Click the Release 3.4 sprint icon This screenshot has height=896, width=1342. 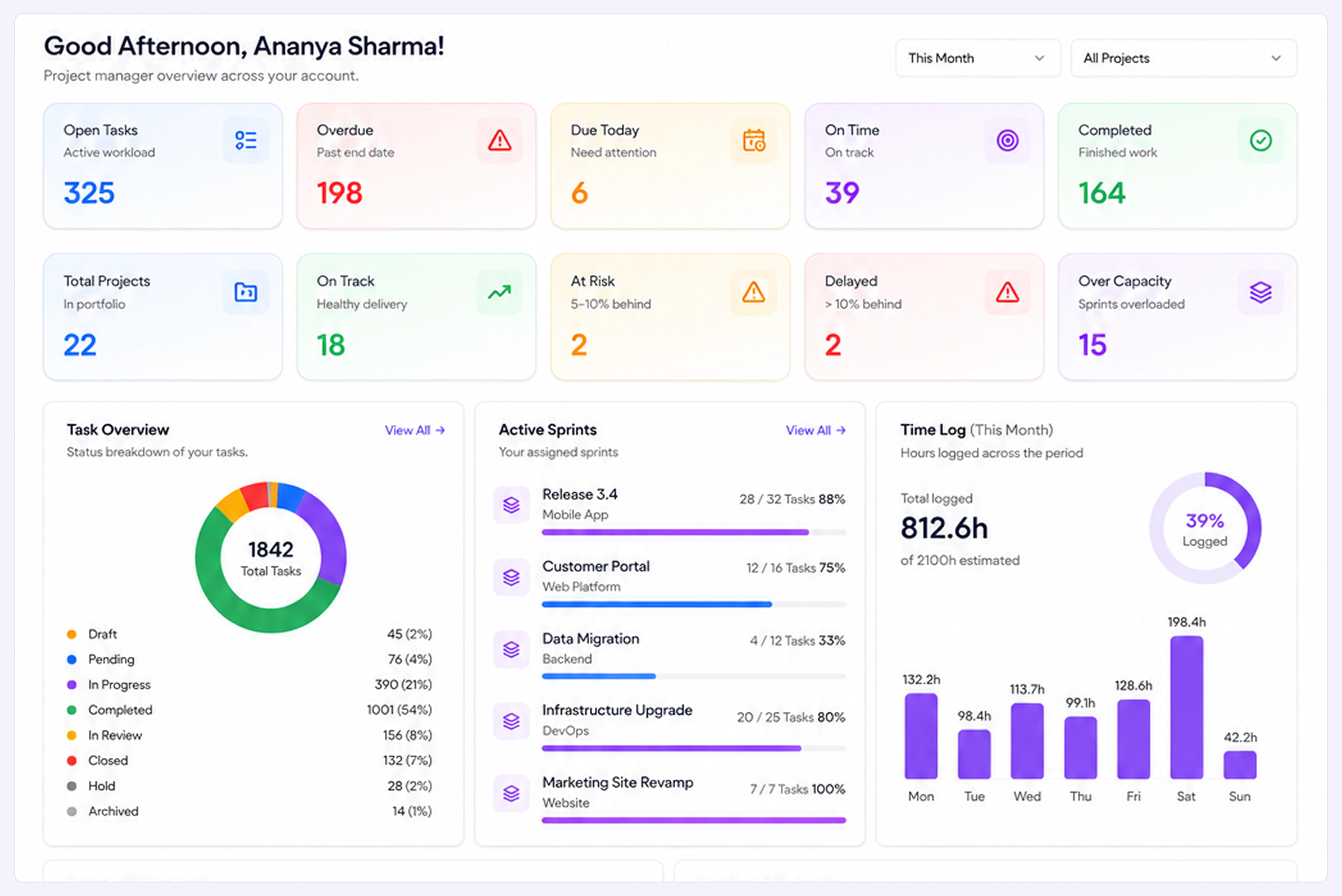(x=511, y=505)
